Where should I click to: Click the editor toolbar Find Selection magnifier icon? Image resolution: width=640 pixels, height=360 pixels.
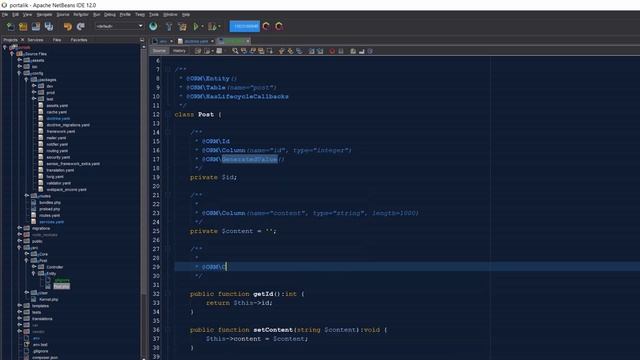point(235,51)
